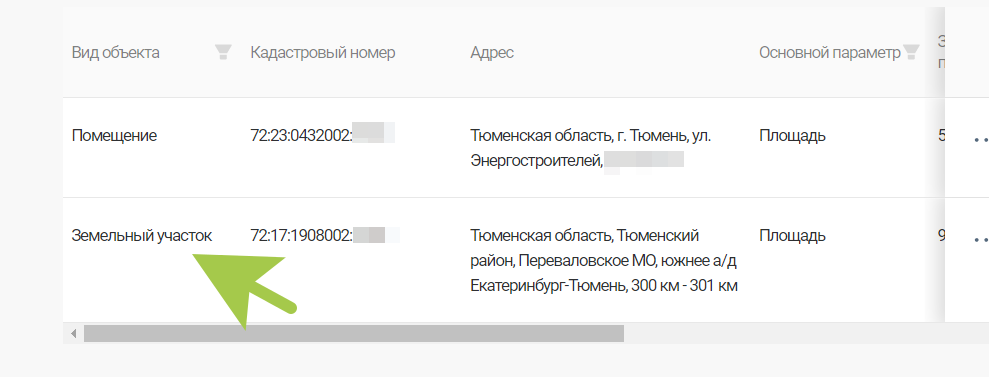Select Адрес column header
The height and width of the screenshot is (377, 989).
tap(492, 52)
